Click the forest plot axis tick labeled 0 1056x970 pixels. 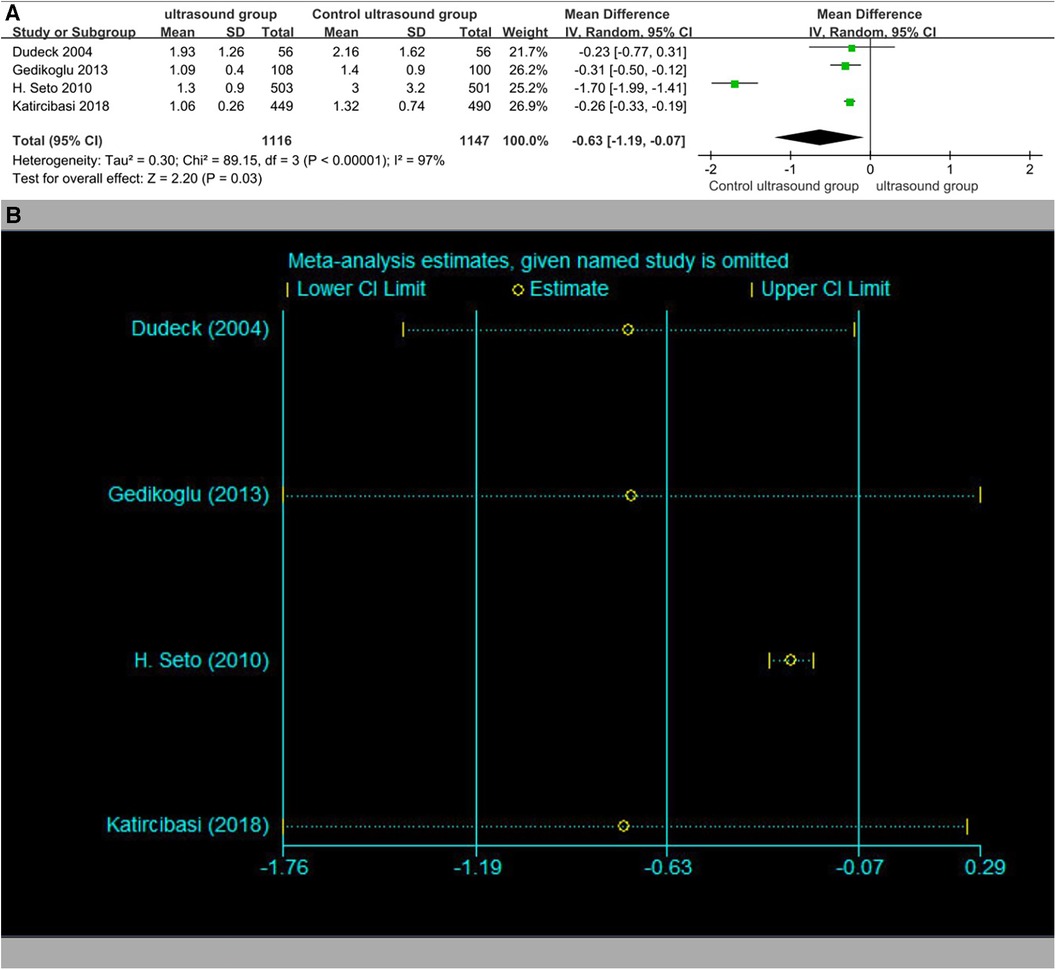click(x=871, y=170)
